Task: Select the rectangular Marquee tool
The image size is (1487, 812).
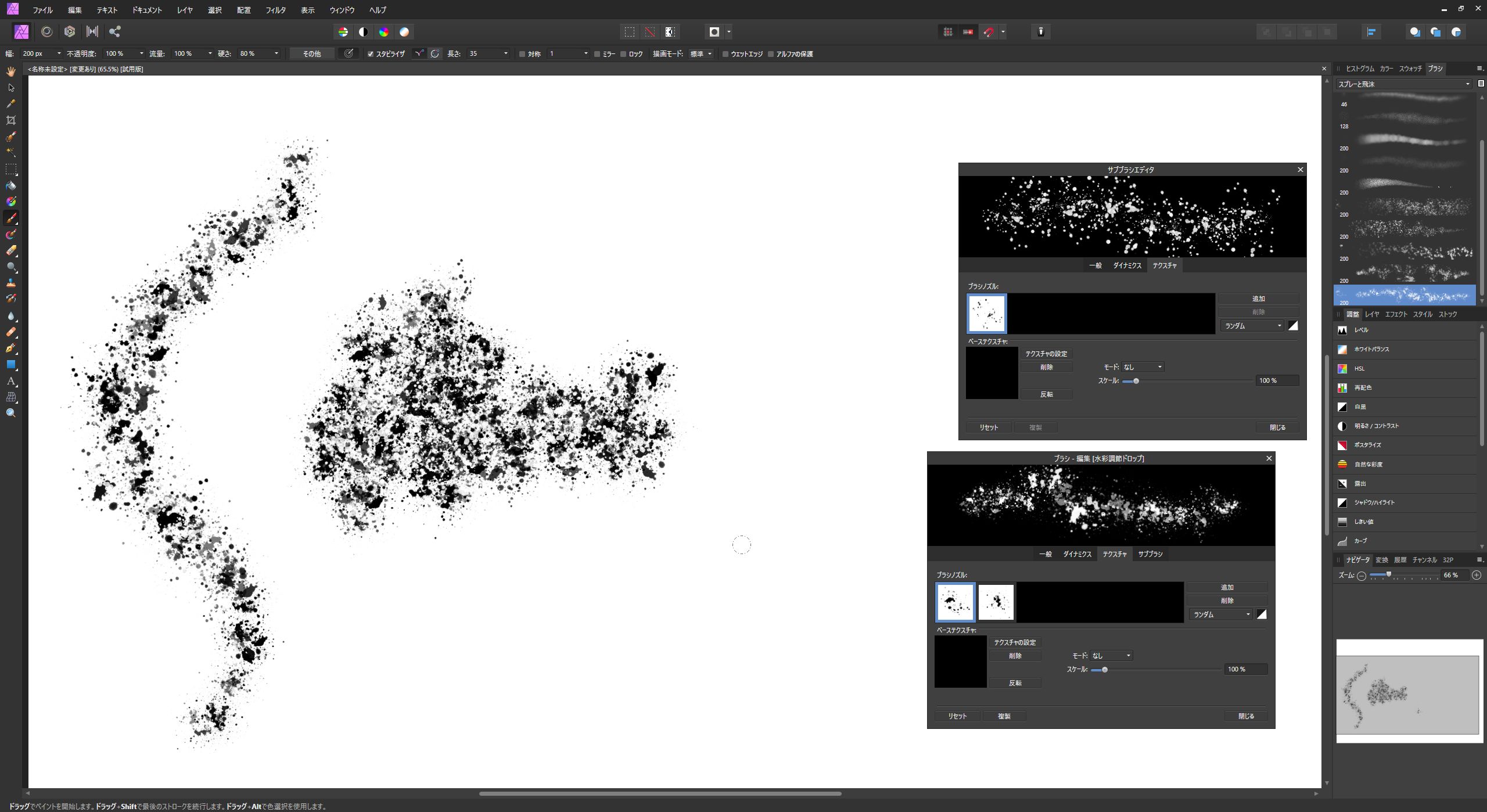Action: pyautogui.click(x=11, y=170)
